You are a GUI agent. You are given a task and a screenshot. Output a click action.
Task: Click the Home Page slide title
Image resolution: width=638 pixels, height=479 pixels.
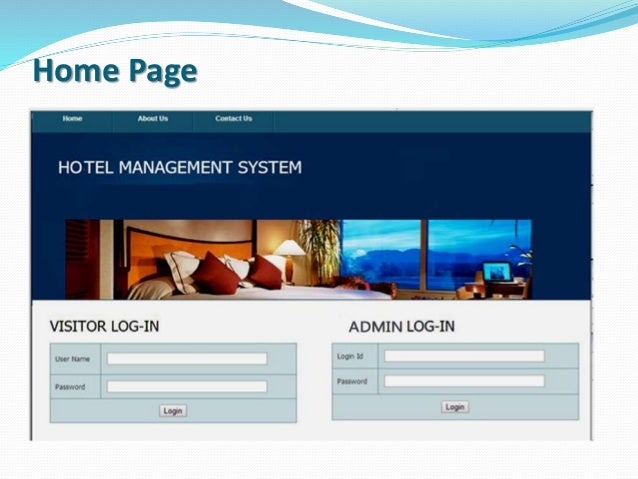115,70
